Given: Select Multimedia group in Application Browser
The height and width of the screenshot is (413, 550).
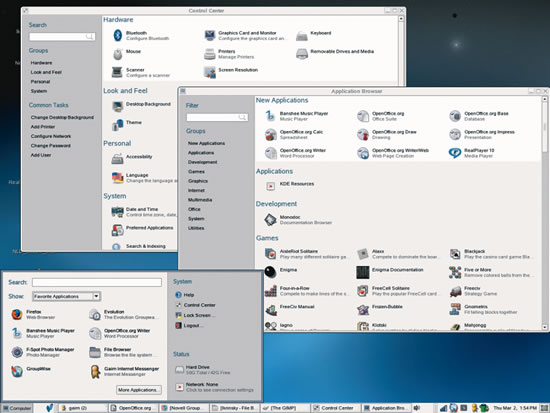Looking at the screenshot, I should 200,200.
